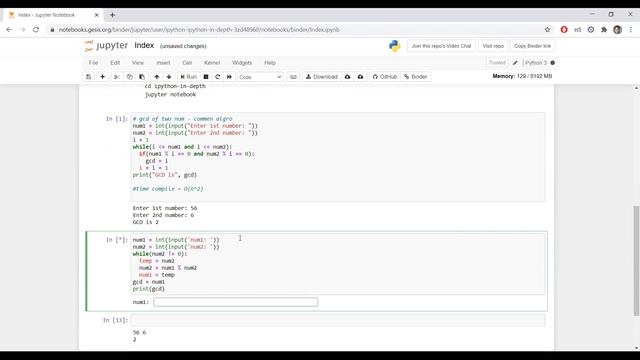Viewport: 640px width, 360px height.
Task: Click the Python logo icon
Action: point(395,46)
